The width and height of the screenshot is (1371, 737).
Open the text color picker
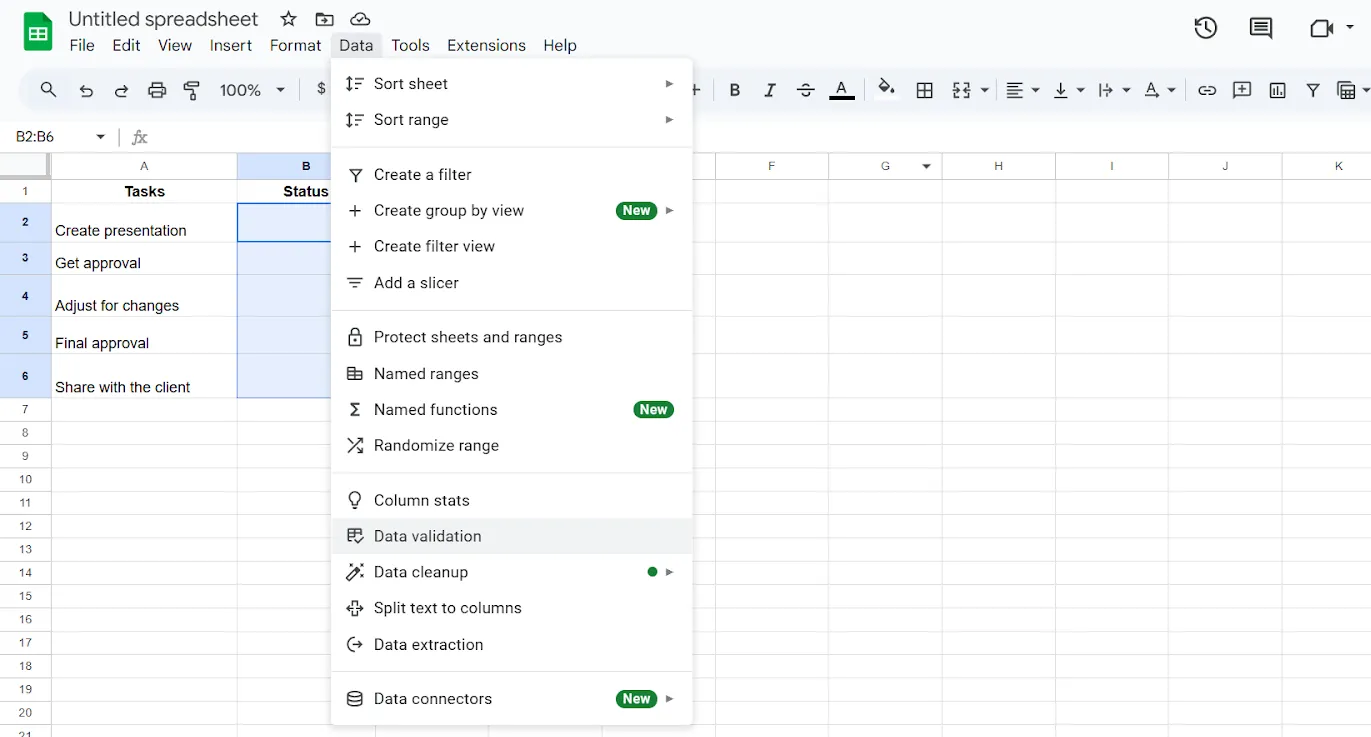pos(842,90)
